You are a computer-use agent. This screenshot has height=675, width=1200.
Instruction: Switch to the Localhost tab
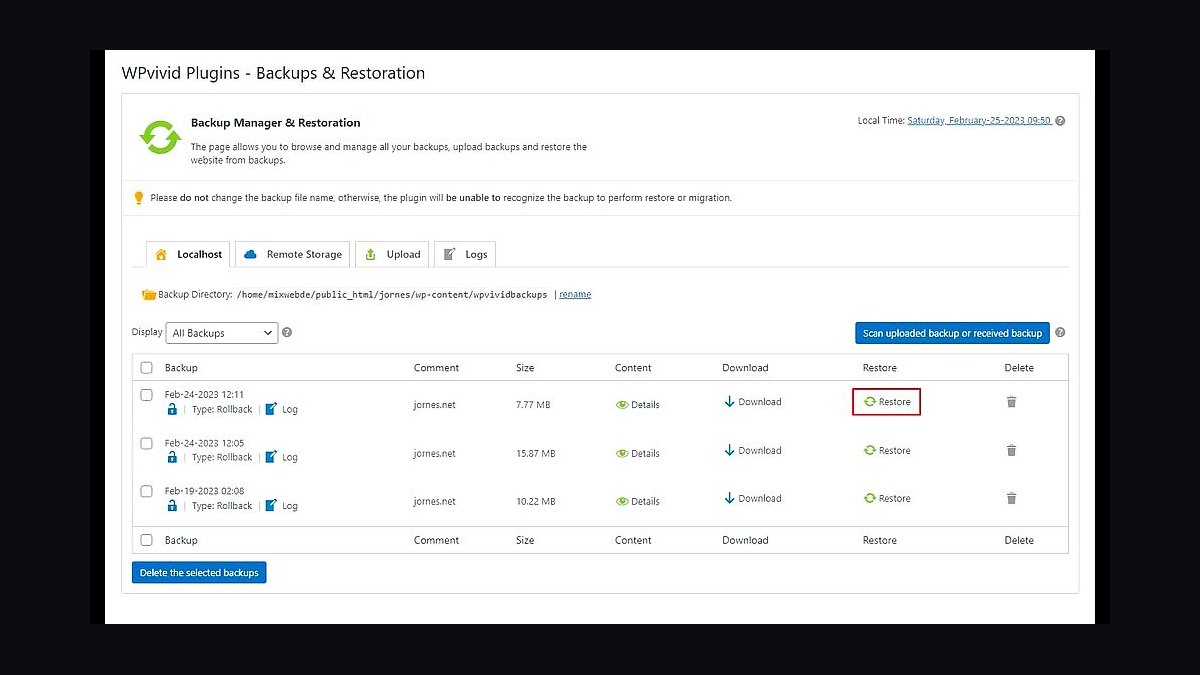tap(188, 254)
